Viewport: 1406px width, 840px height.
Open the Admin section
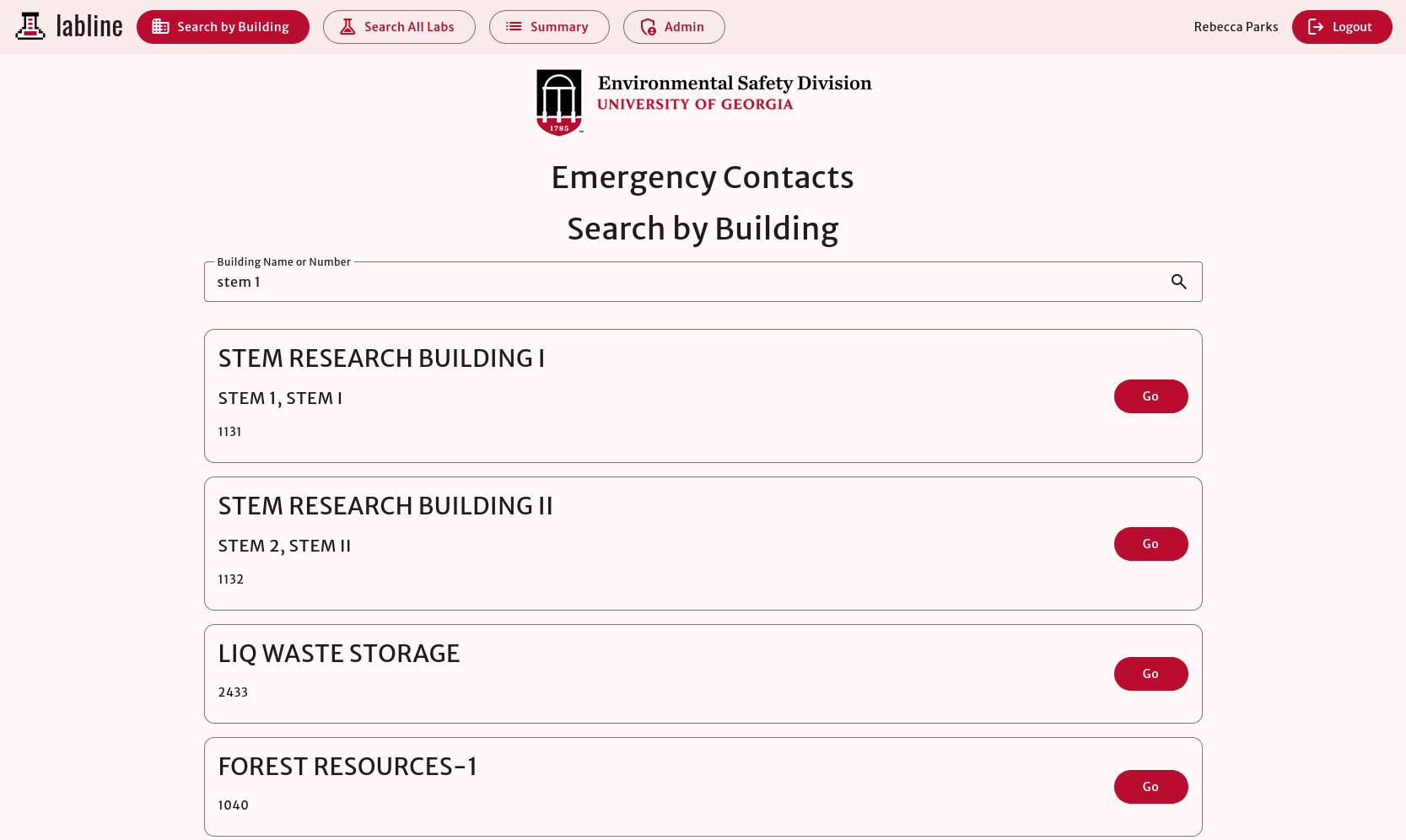674,27
